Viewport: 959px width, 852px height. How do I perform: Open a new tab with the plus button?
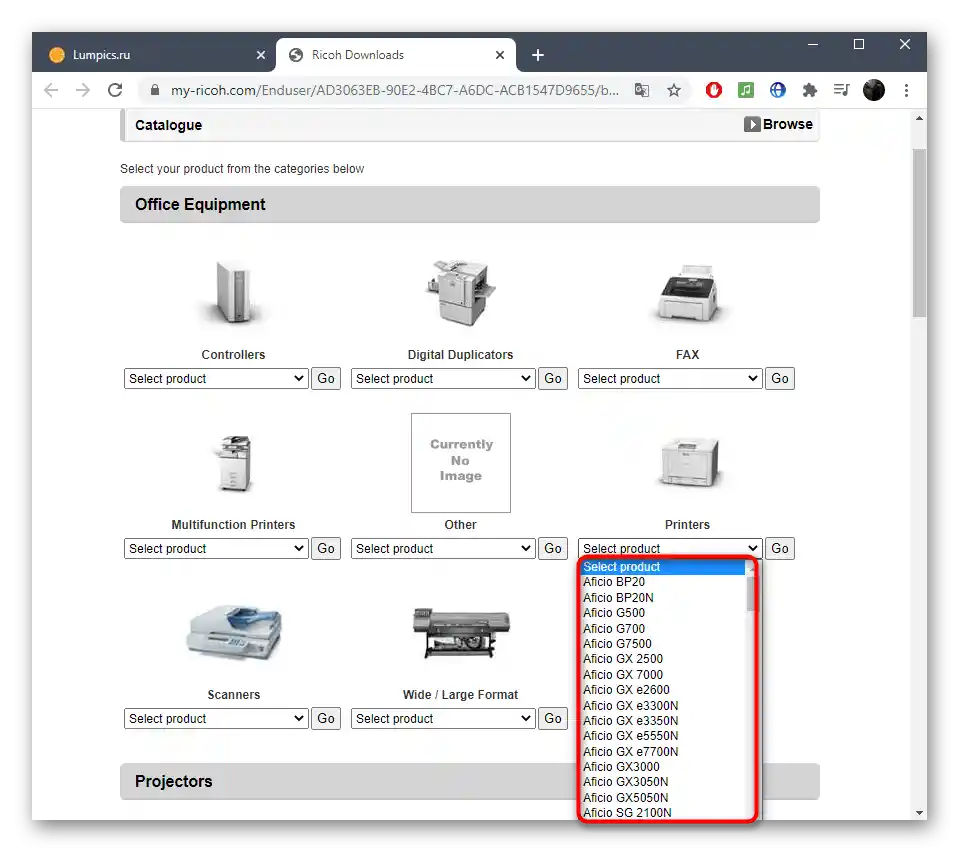tap(538, 55)
